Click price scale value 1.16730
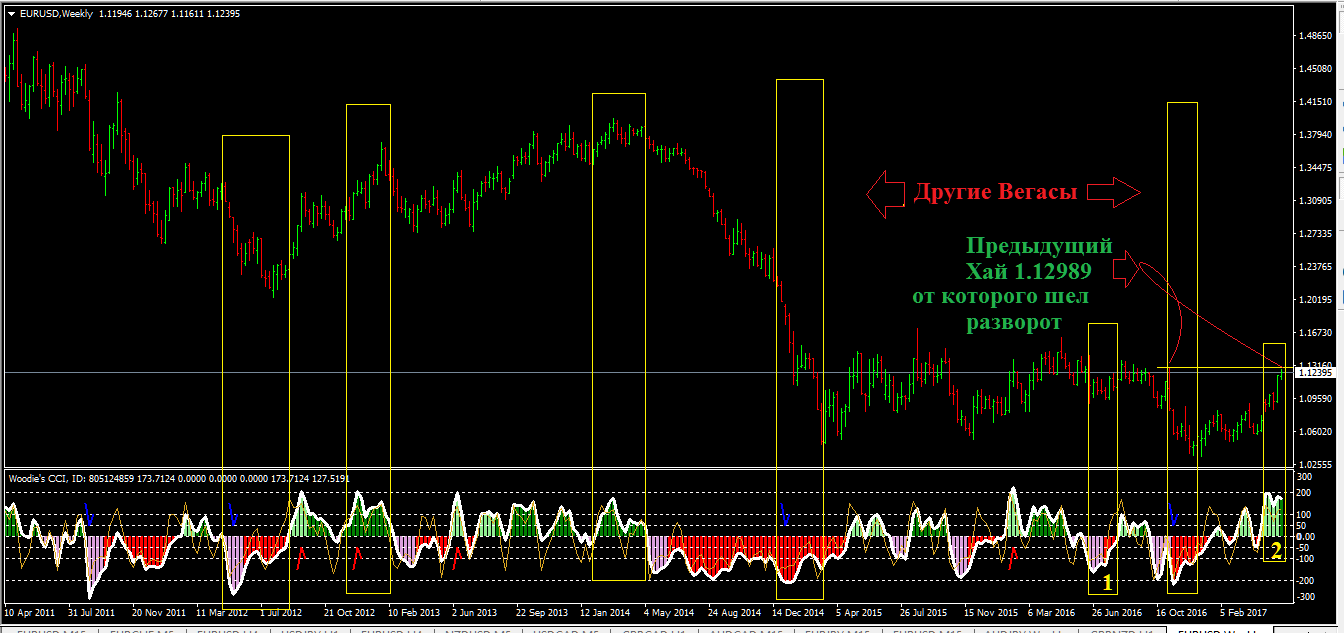Image resolution: width=1344 pixels, height=633 pixels. (1314, 332)
